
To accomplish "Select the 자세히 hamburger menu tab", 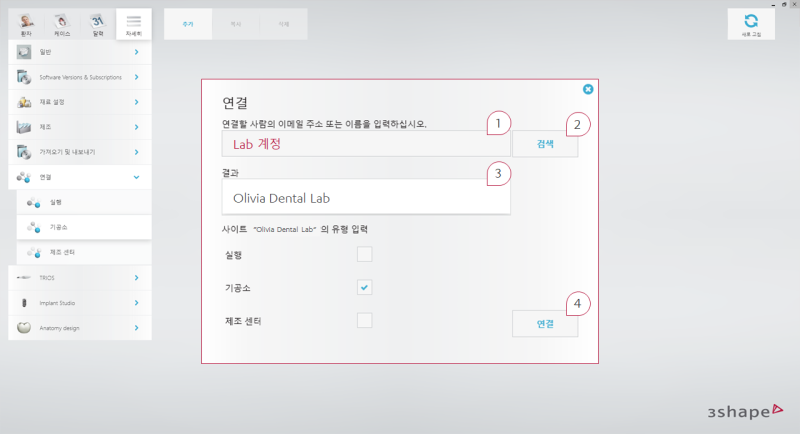I will [x=134, y=24].
